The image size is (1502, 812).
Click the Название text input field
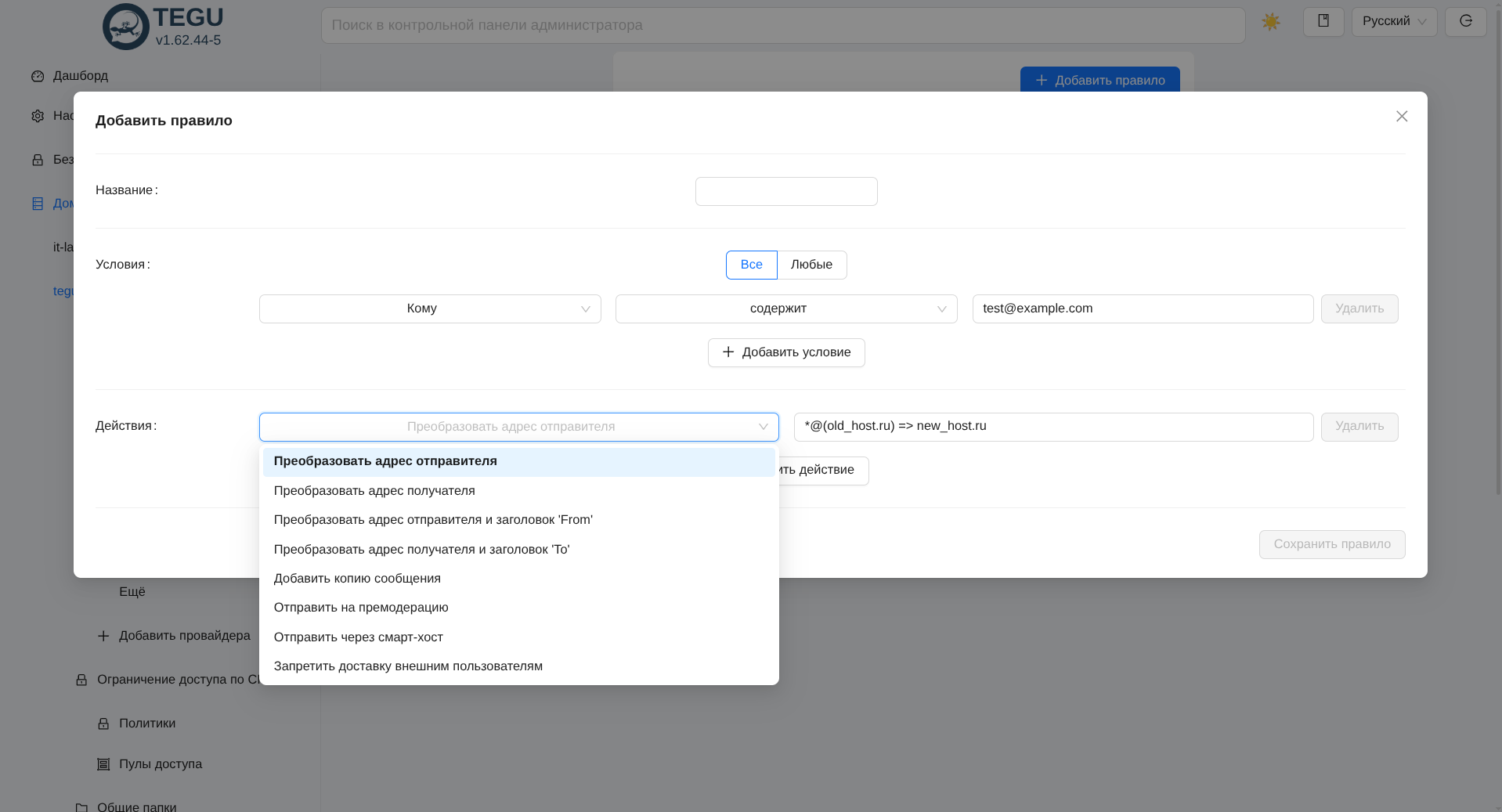point(786,191)
